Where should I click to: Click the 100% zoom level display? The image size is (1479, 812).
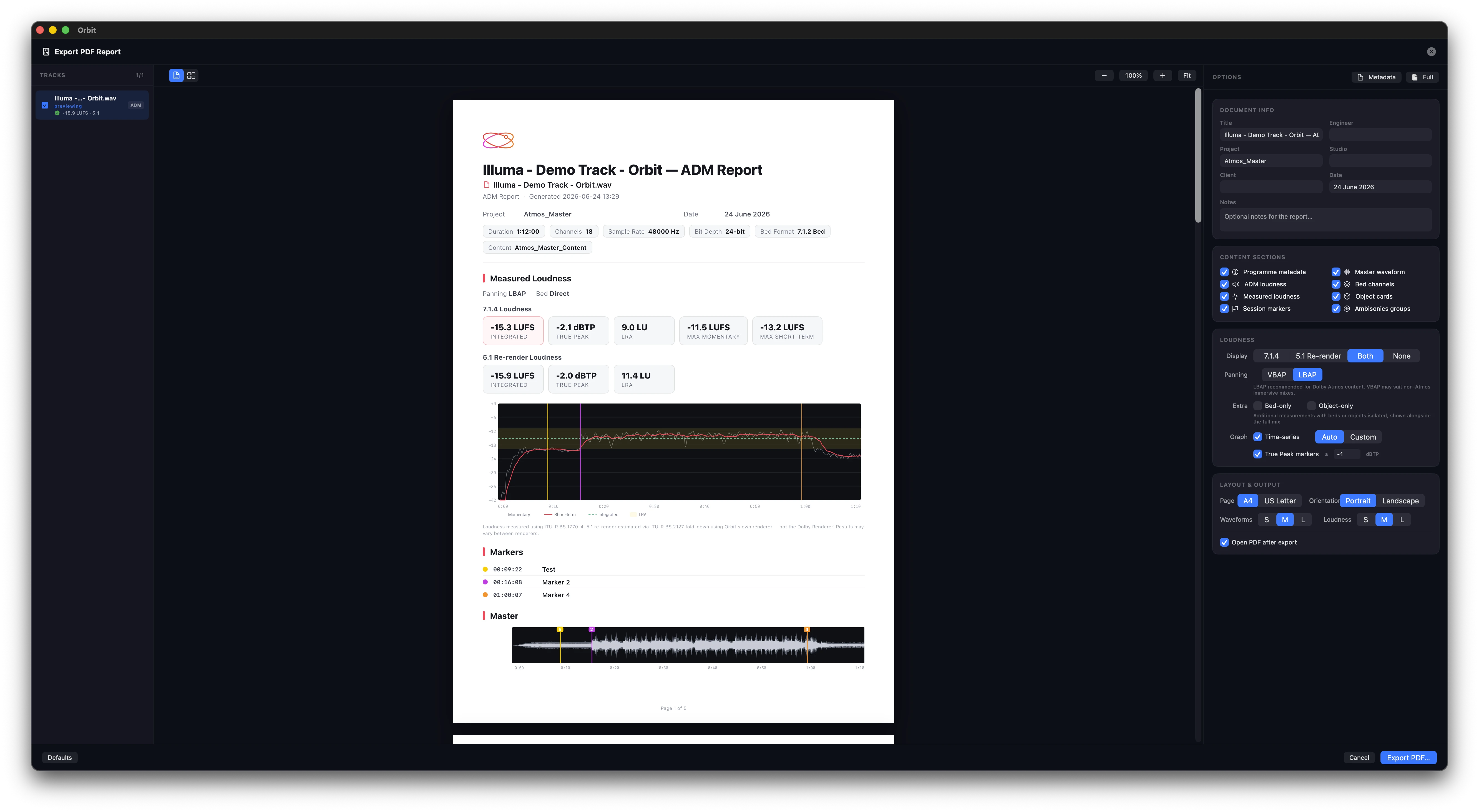[x=1133, y=75]
